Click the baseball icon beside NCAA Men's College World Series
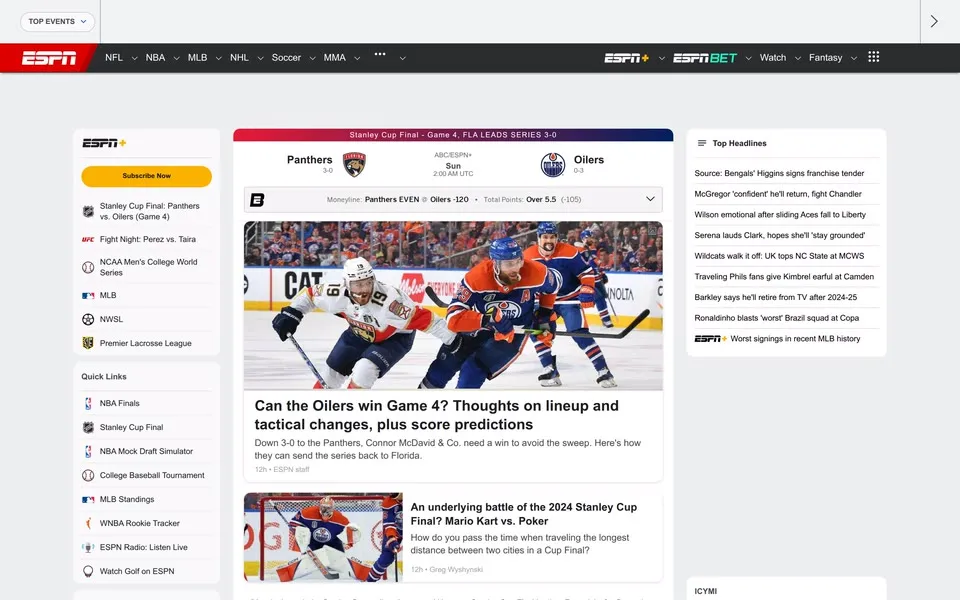The height and width of the screenshot is (600, 960). [x=88, y=268]
